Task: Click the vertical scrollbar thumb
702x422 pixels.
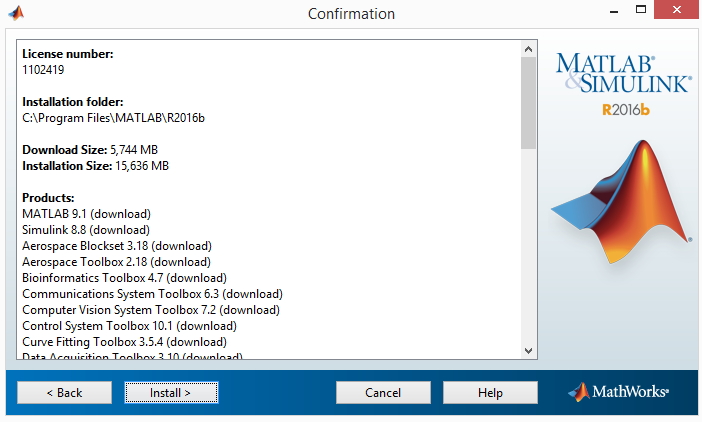Action: coord(528,102)
